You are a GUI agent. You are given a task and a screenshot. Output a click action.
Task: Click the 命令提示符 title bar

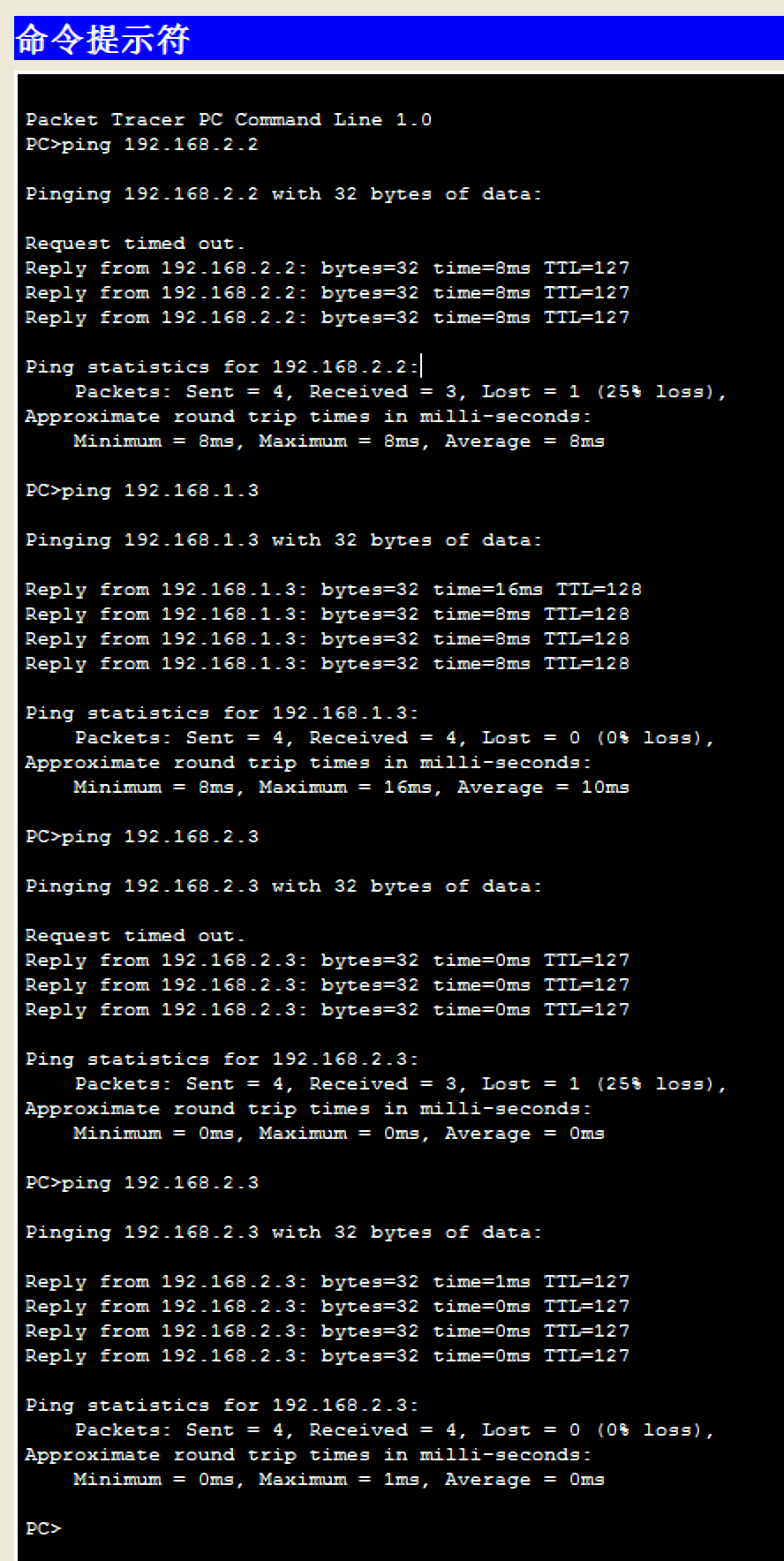coord(397,39)
